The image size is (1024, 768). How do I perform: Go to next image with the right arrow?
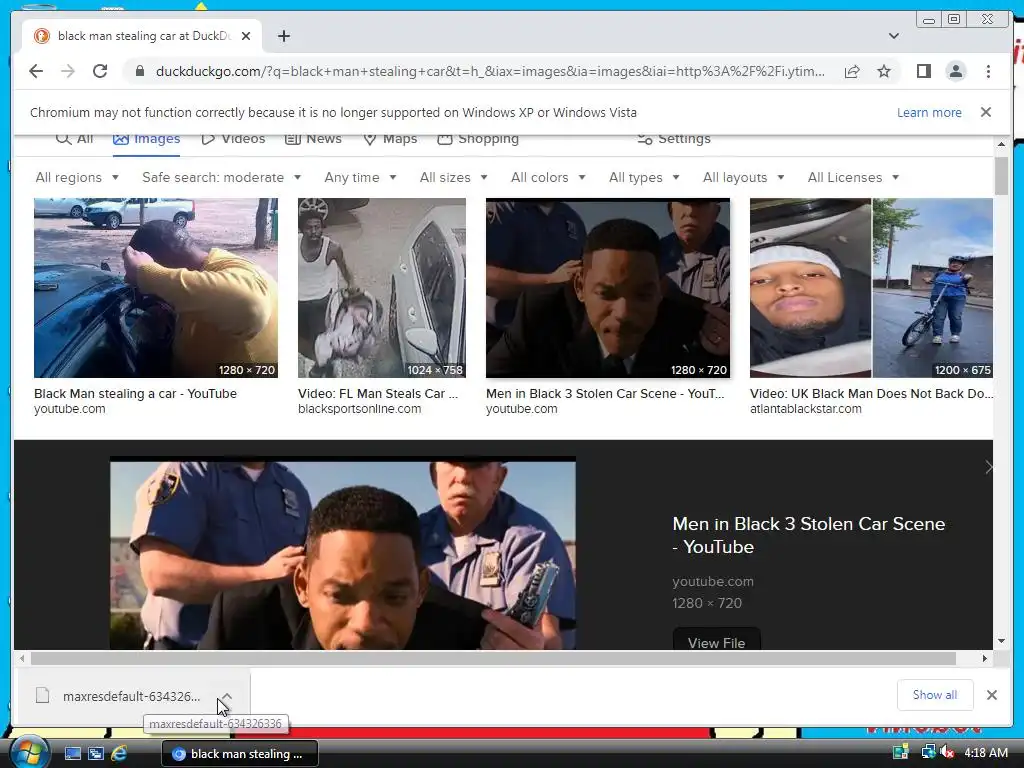(987, 467)
